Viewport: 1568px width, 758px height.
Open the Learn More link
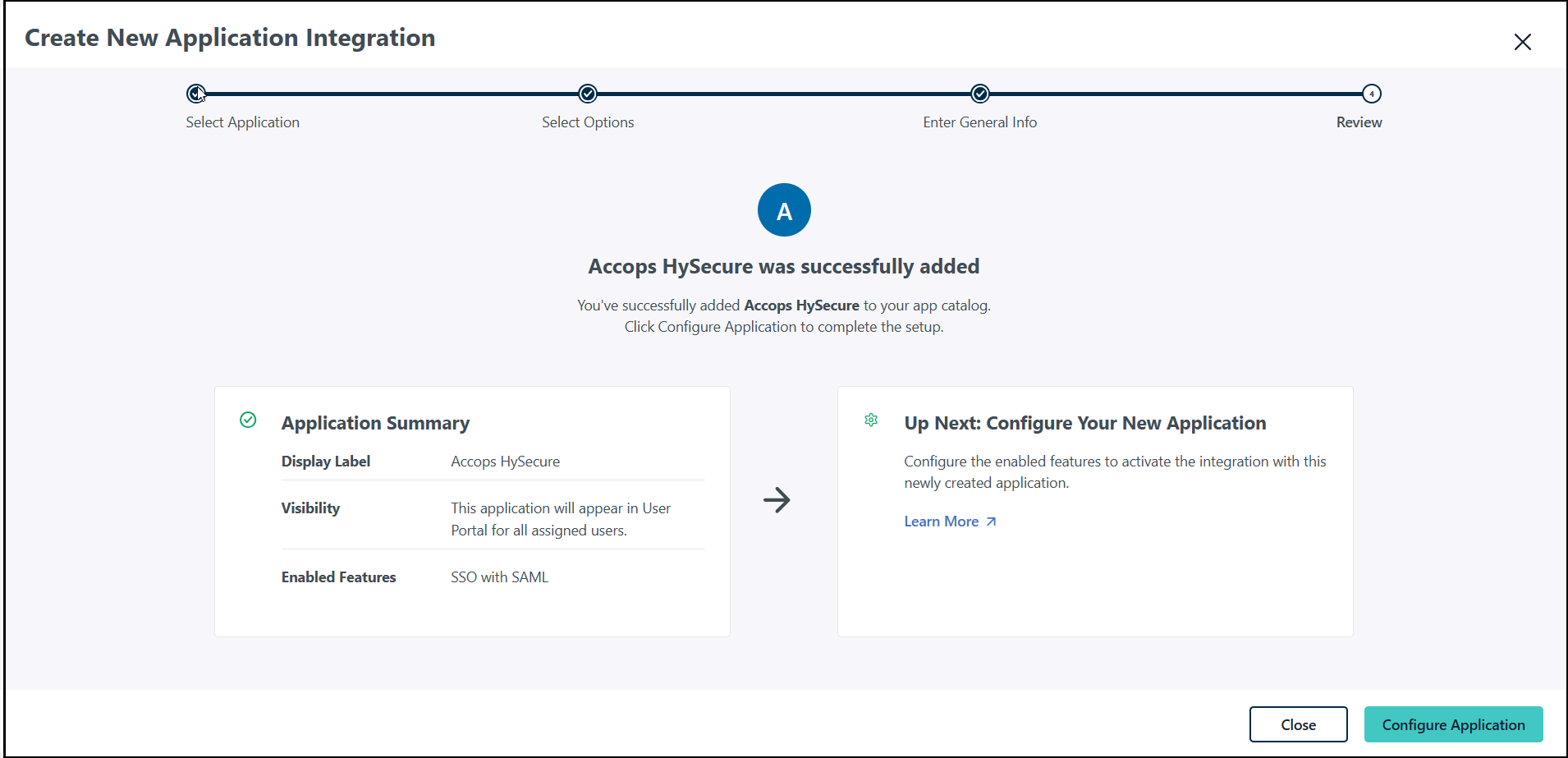pos(941,521)
